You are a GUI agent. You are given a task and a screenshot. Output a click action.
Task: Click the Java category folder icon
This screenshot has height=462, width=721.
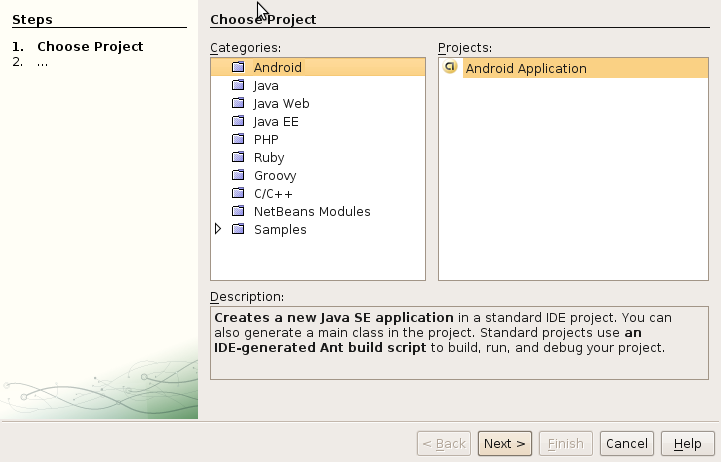click(x=238, y=86)
